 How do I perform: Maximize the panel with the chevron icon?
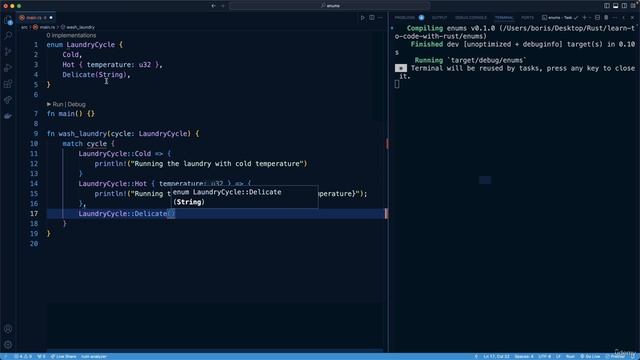623,18
